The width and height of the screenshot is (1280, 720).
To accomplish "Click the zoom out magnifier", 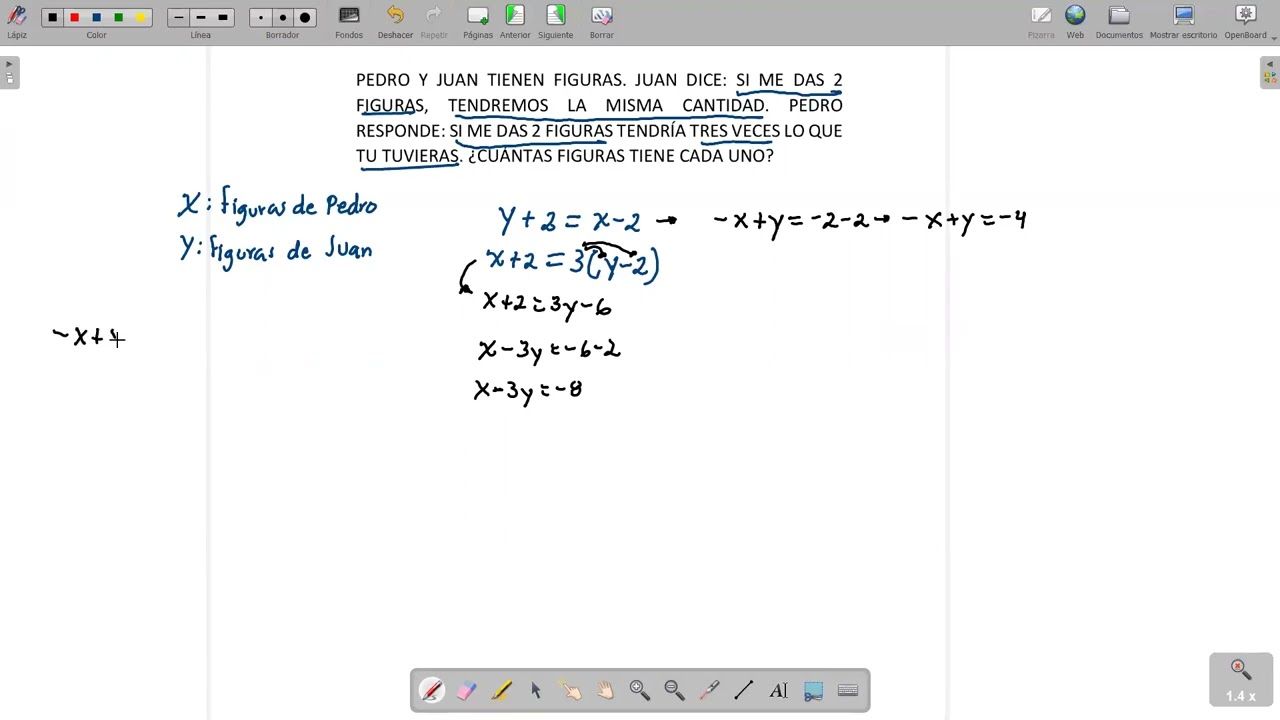I will (x=674, y=690).
